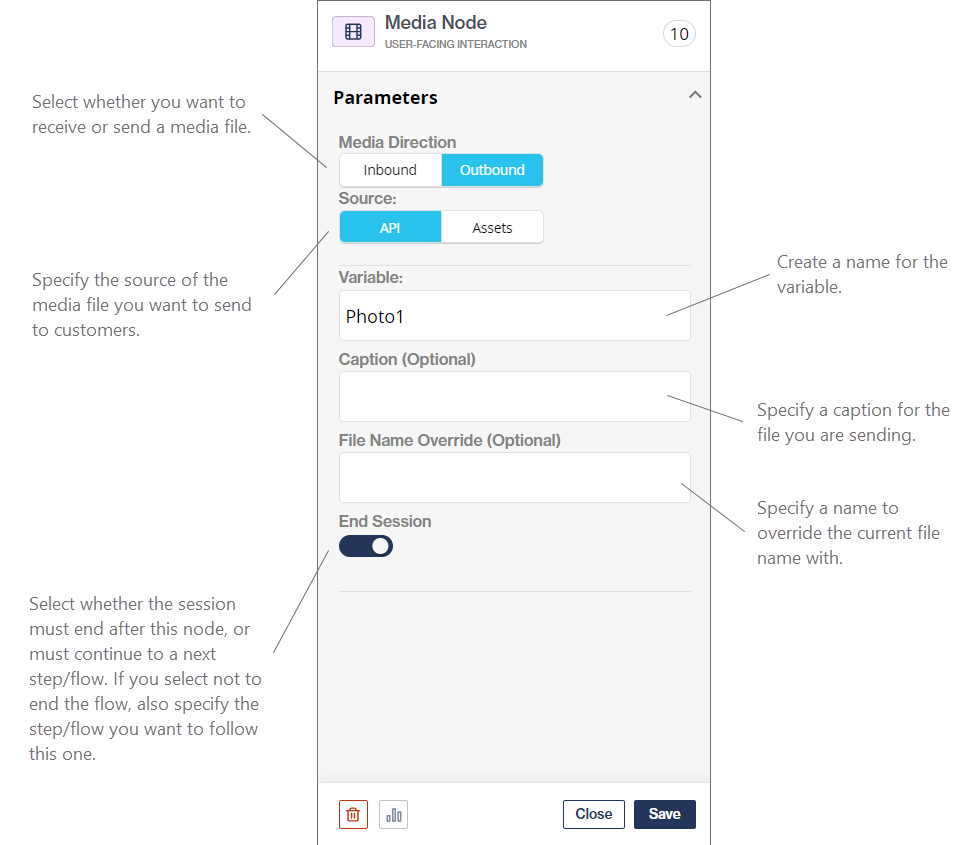Image resolution: width=979 pixels, height=845 pixels.
Task: Click the Caption (Optional) input field
Action: [x=514, y=396]
